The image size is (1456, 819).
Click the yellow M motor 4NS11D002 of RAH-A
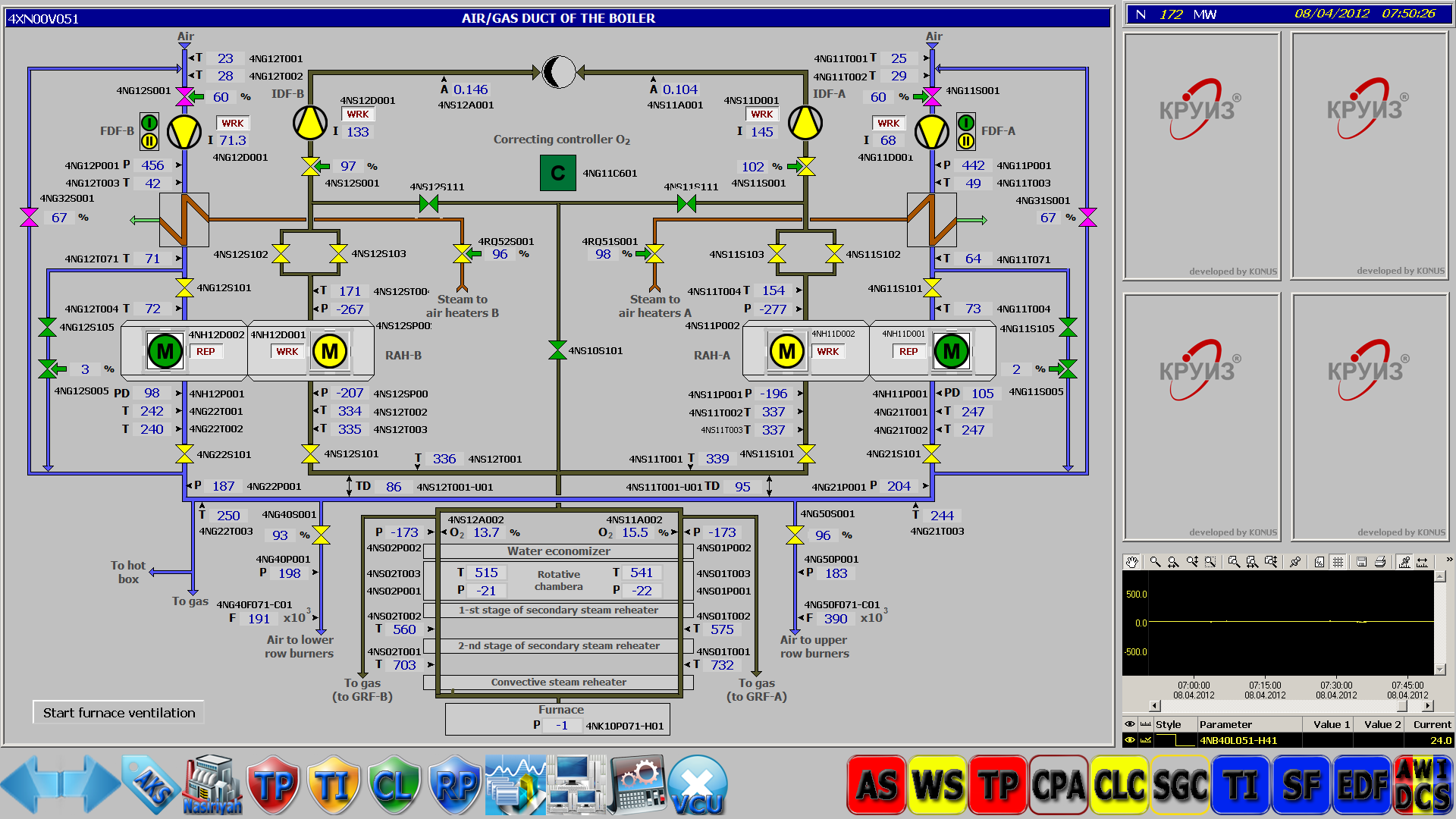(787, 351)
